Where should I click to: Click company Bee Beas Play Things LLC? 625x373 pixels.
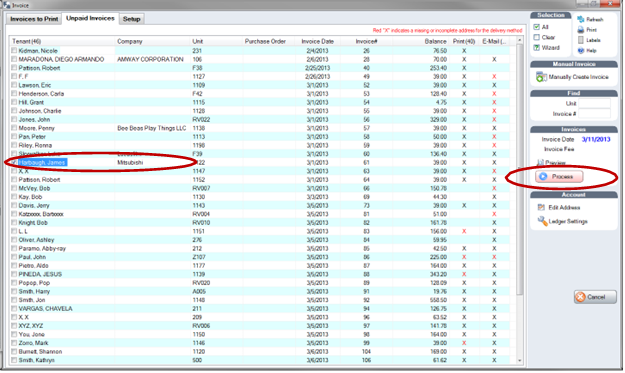point(151,128)
